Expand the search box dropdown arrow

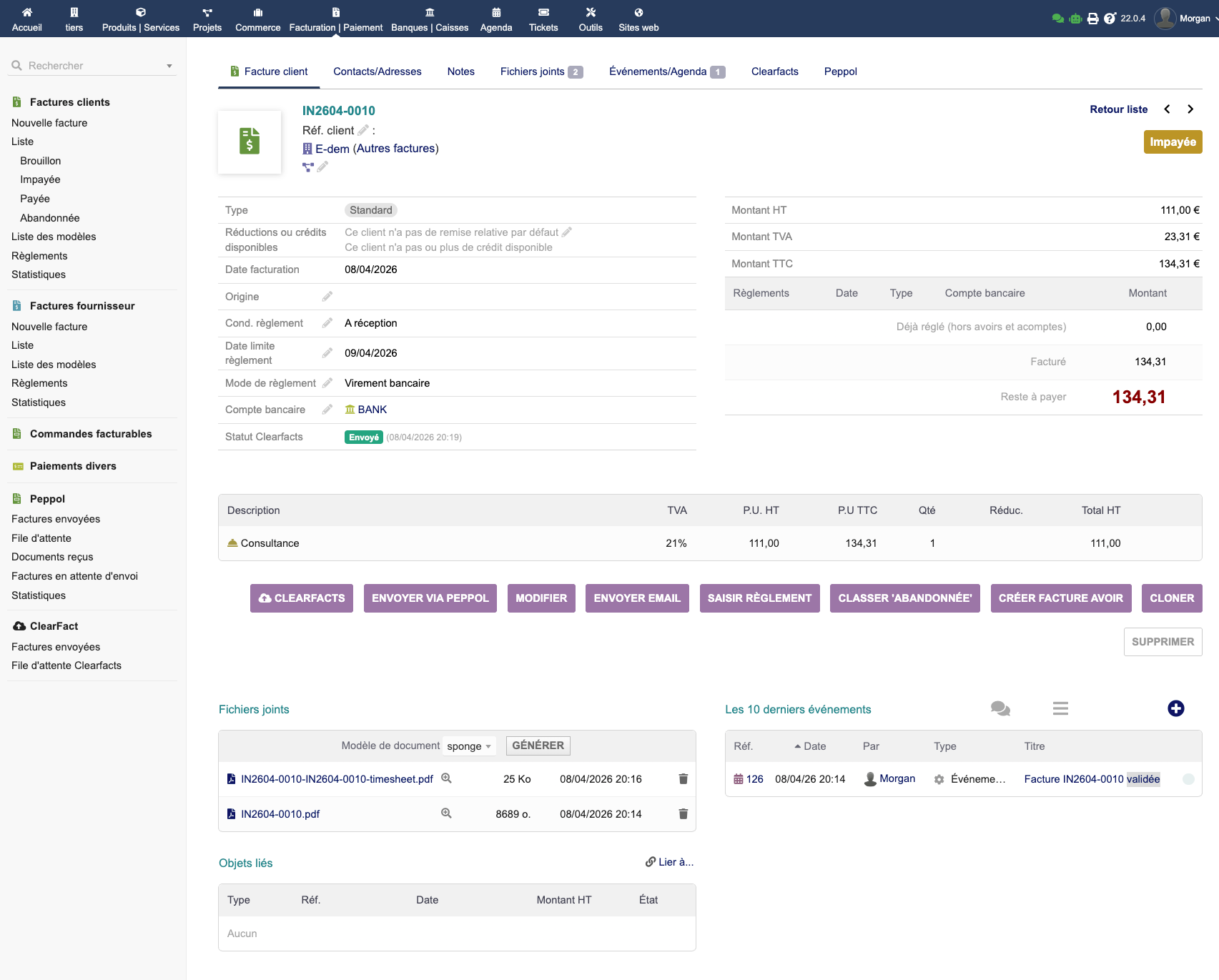169,66
